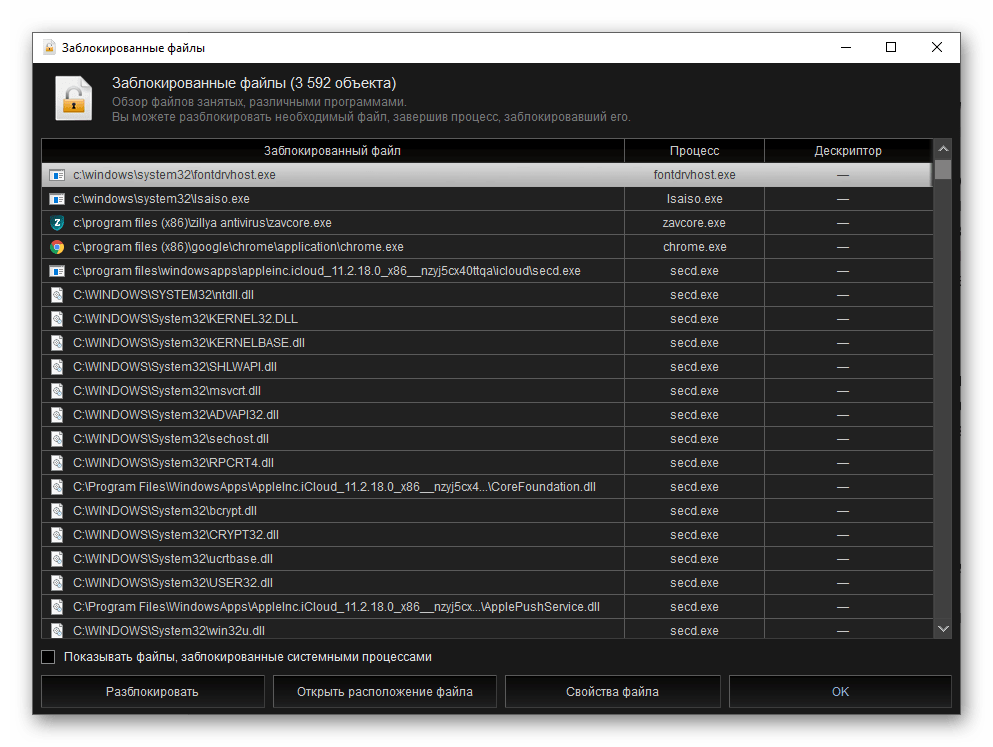Click the lsaiso.exe file icon
This screenshot has height=747, width=993.
(57, 199)
